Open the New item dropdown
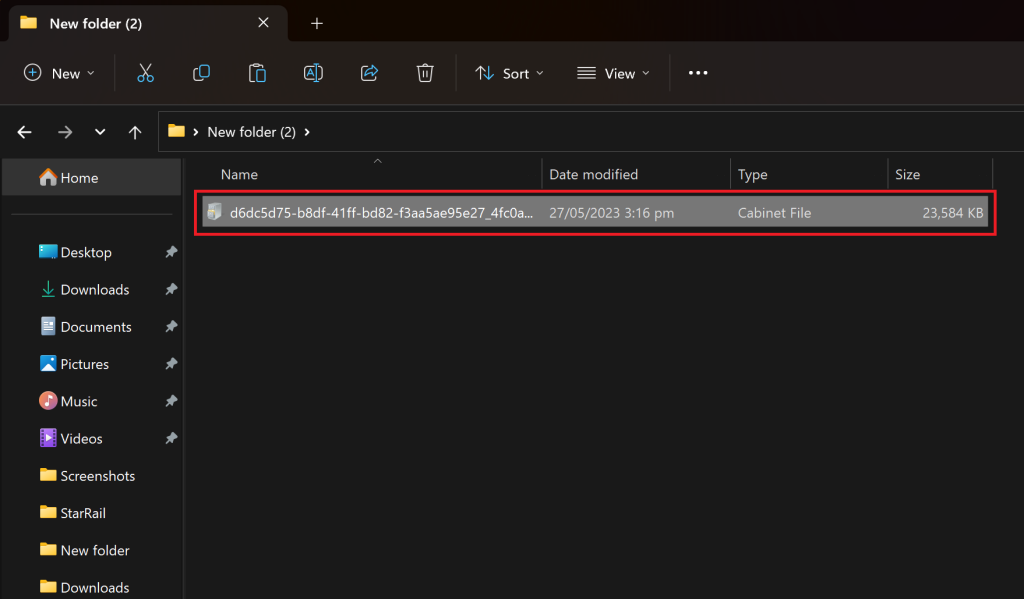 click(60, 73)
